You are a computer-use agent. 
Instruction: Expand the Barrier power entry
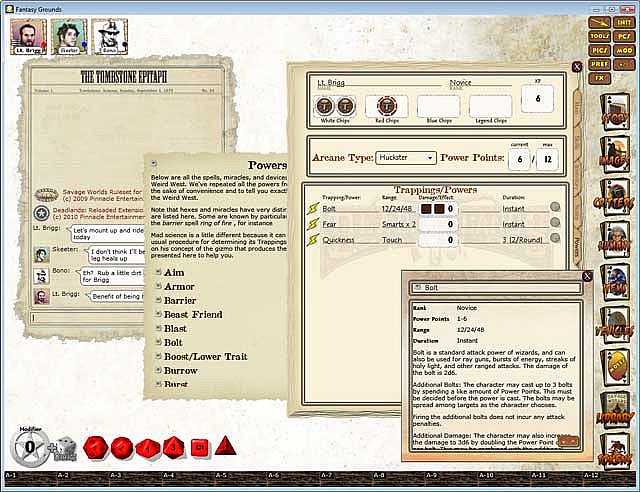coord(159,300)
